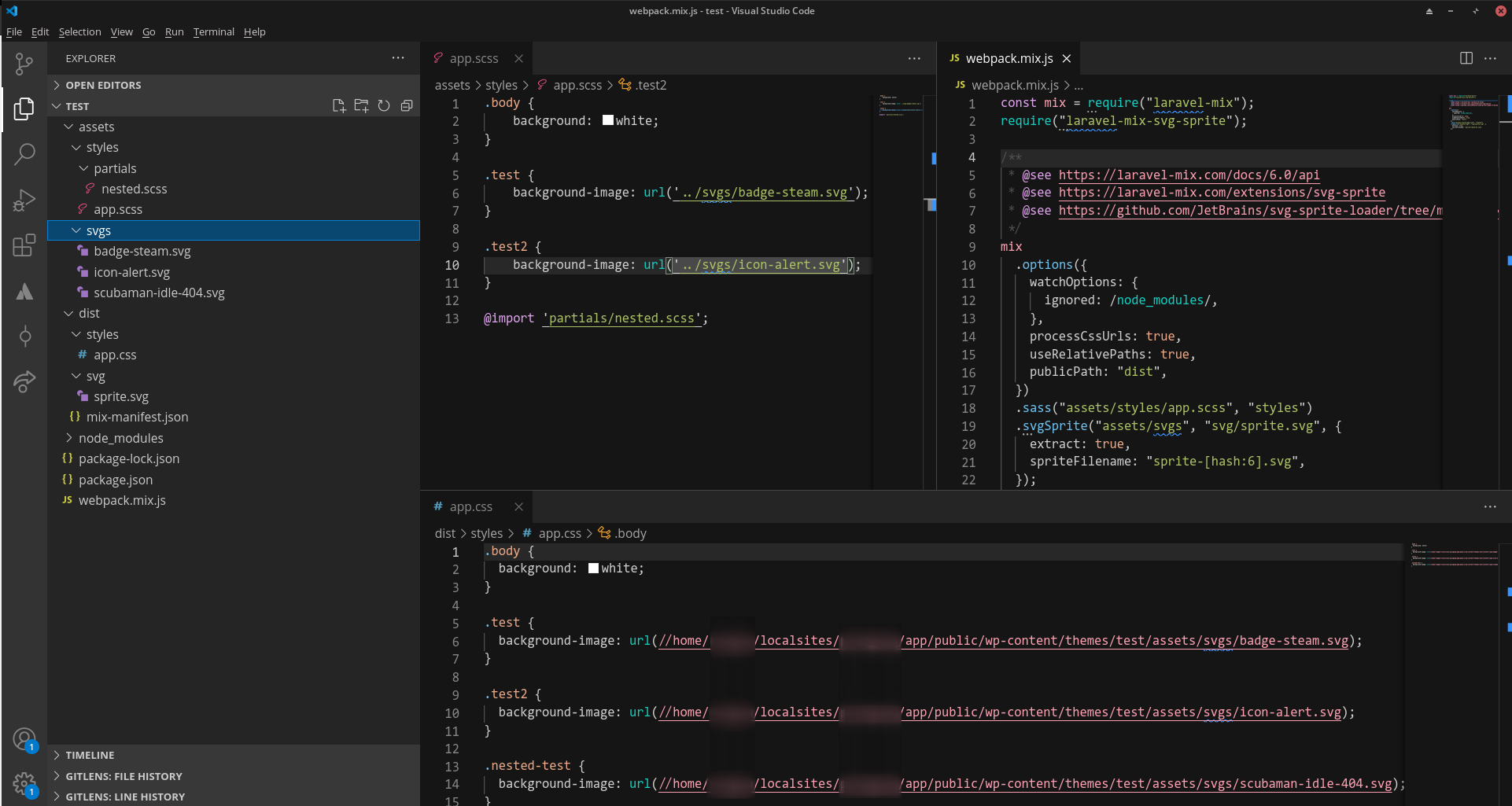
Task: Collapse the dist folder
Action: 88,313
